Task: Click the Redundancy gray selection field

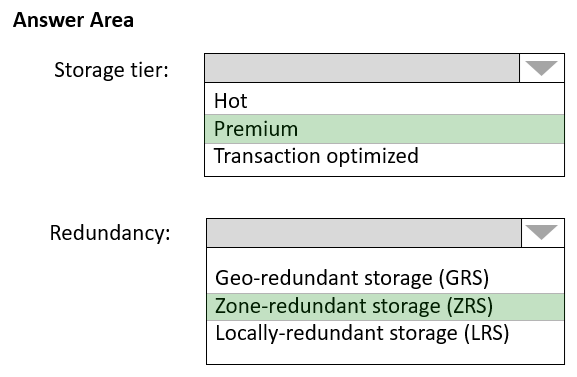Action: pyautogui.click(x=364, y=233)
